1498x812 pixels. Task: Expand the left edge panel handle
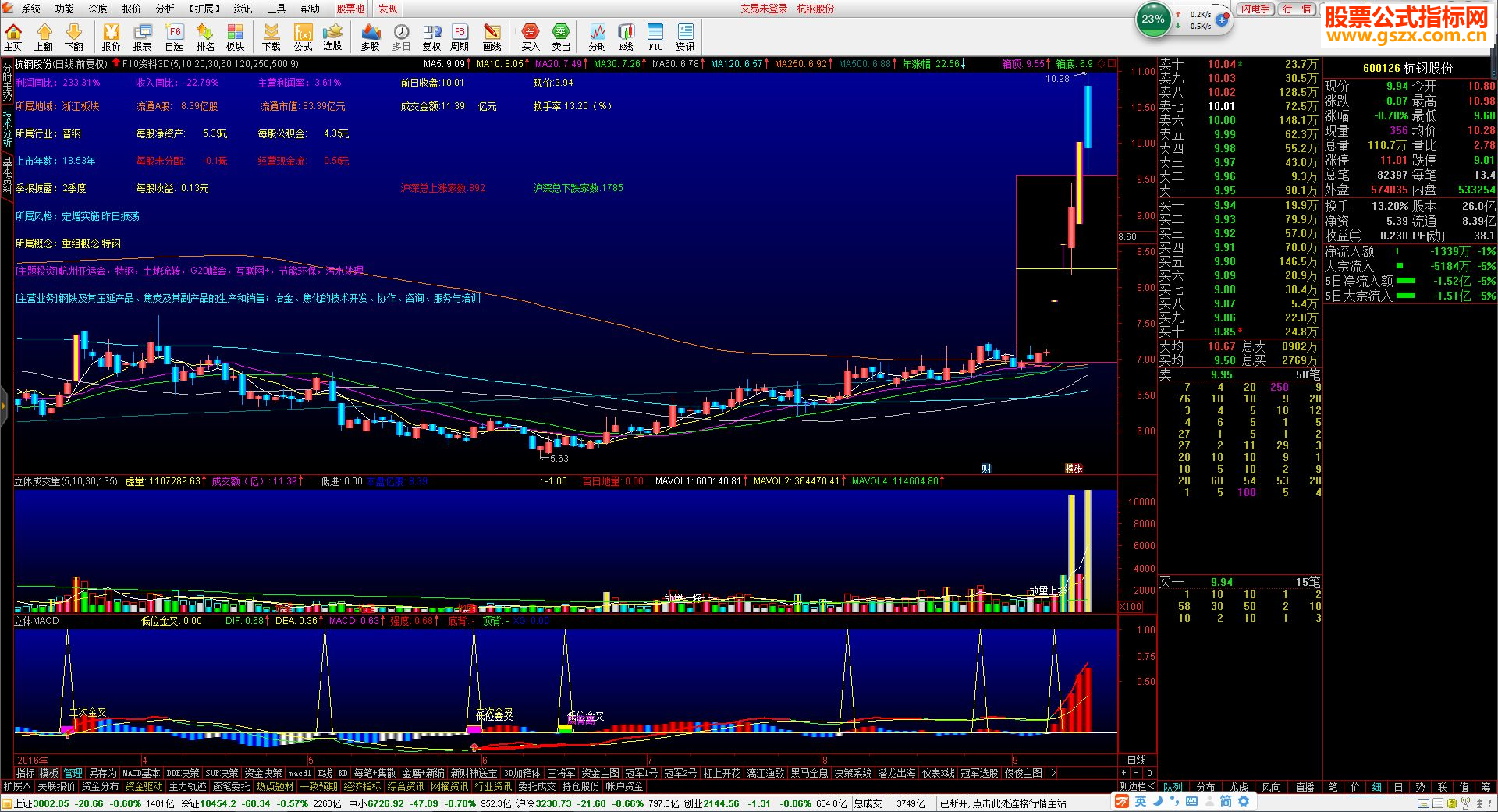(3, 405)
